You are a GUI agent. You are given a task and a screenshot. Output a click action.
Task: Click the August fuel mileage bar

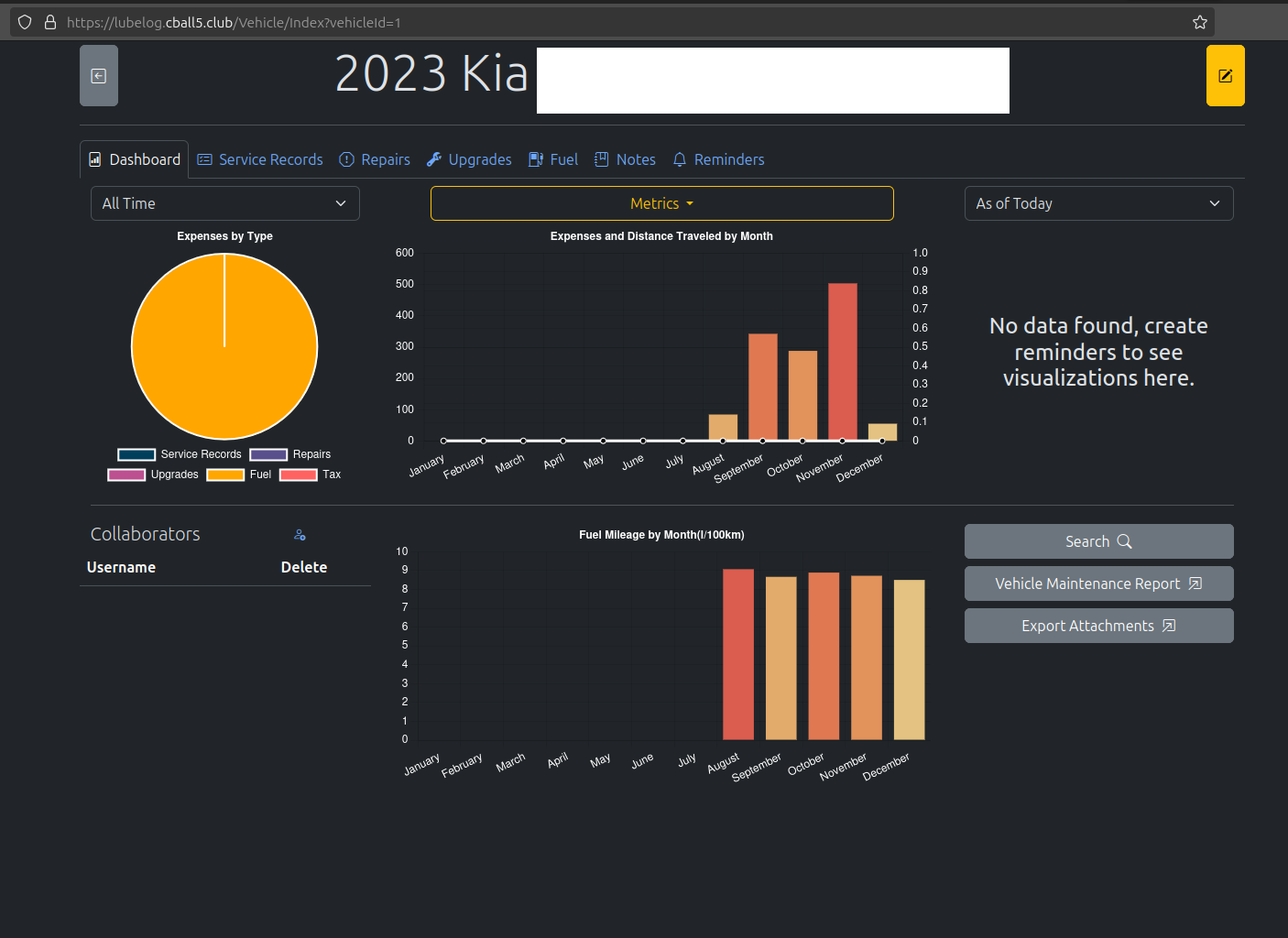point(738,654)
